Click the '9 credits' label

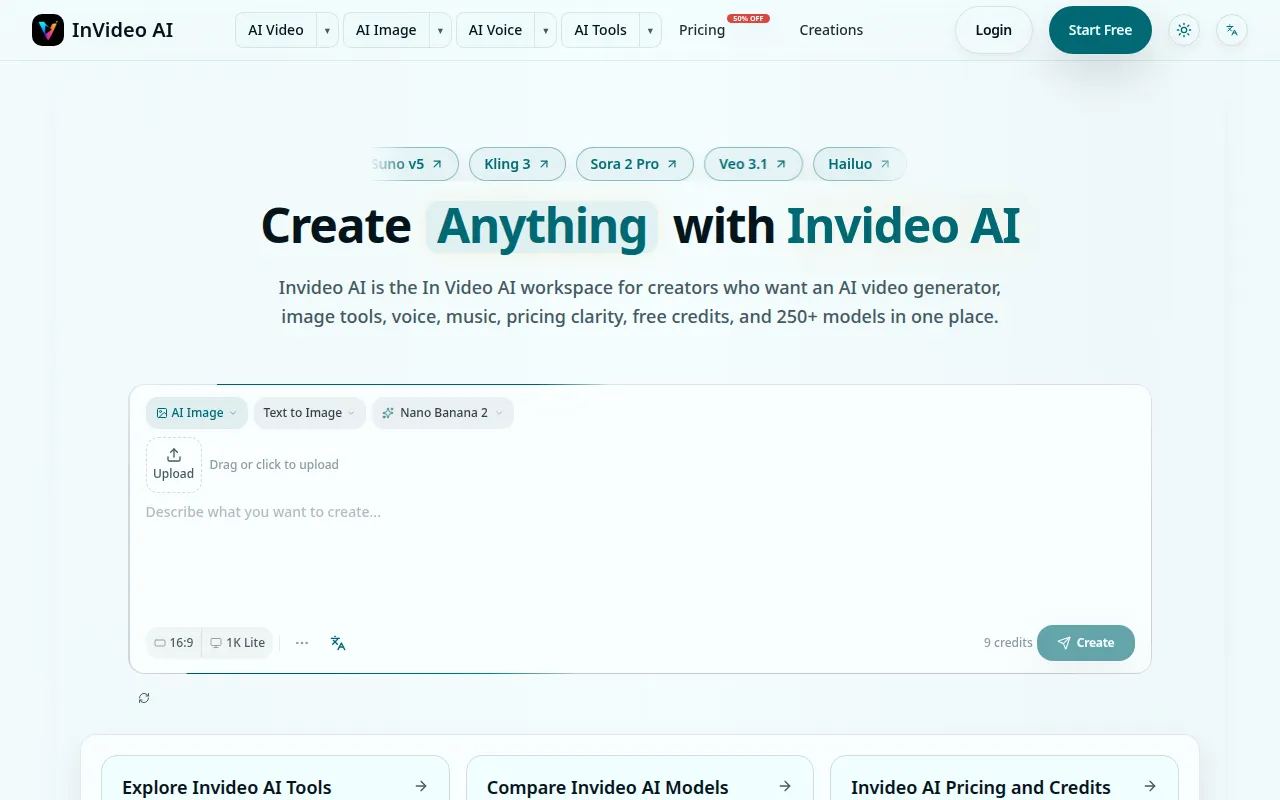click(x=1008, y=643)
